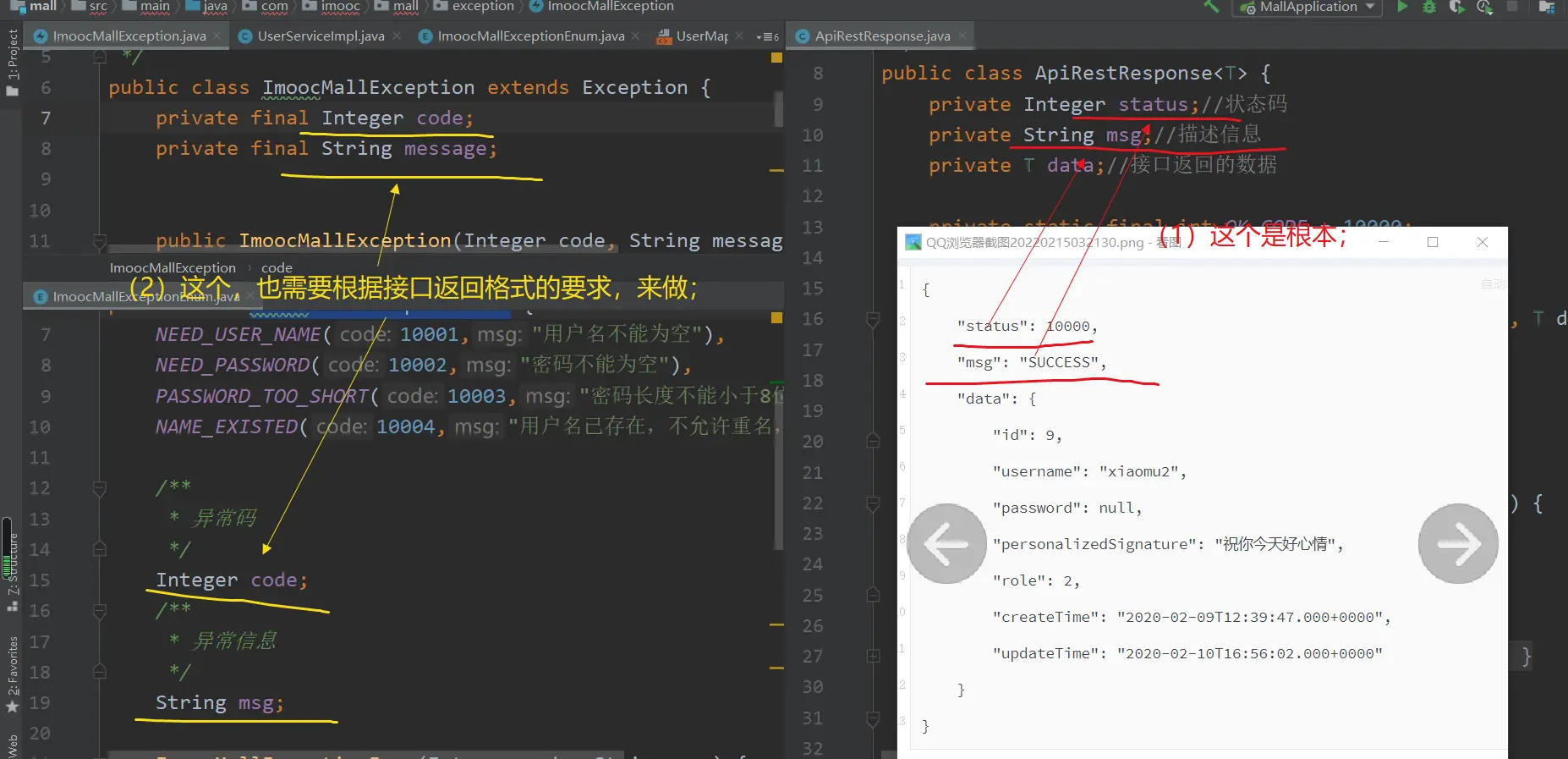1568x759 pixels.
Task: Show hidden editor tabs list dropdown
Action: (767, 36)
